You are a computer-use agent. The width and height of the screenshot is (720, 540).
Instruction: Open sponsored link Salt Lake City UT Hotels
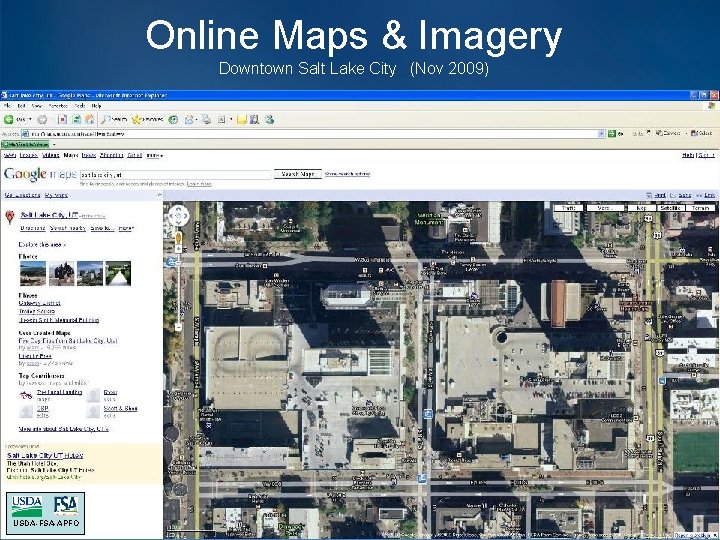pyautogui.click(x=45, y=456)
